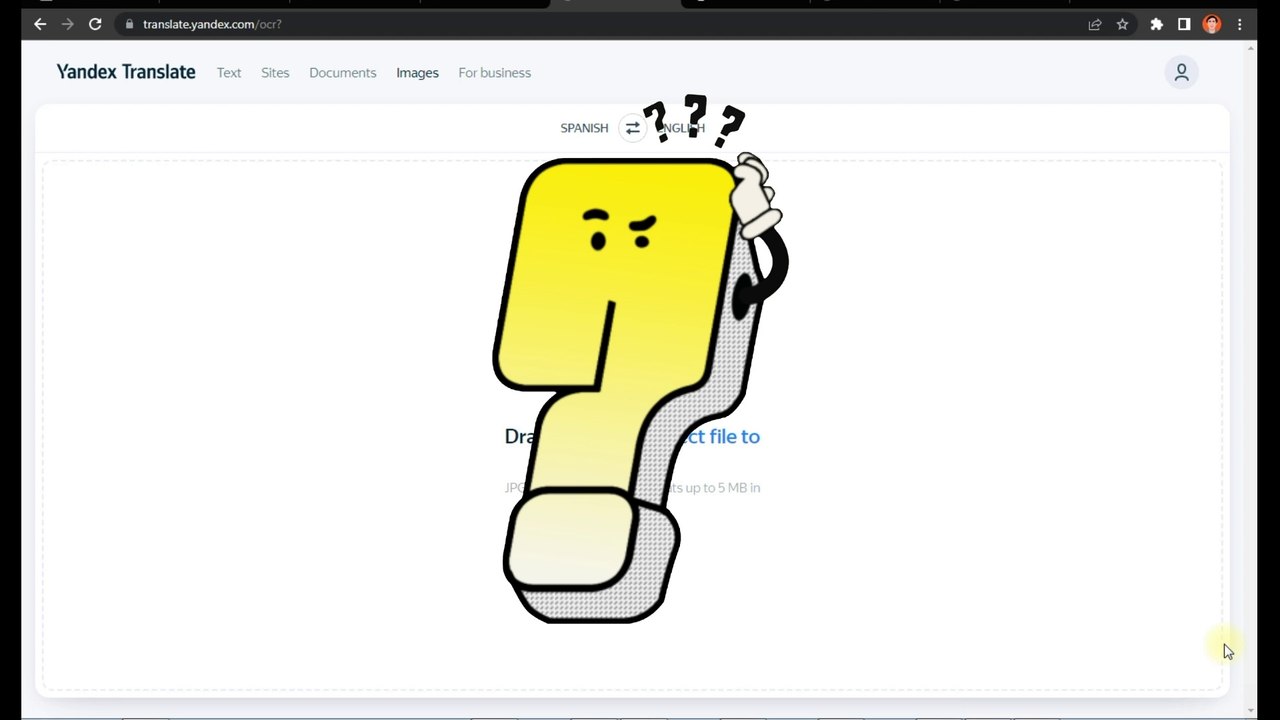1280x720 pixels.
Task: View site info via the lock icon
Action: (129, 24)
